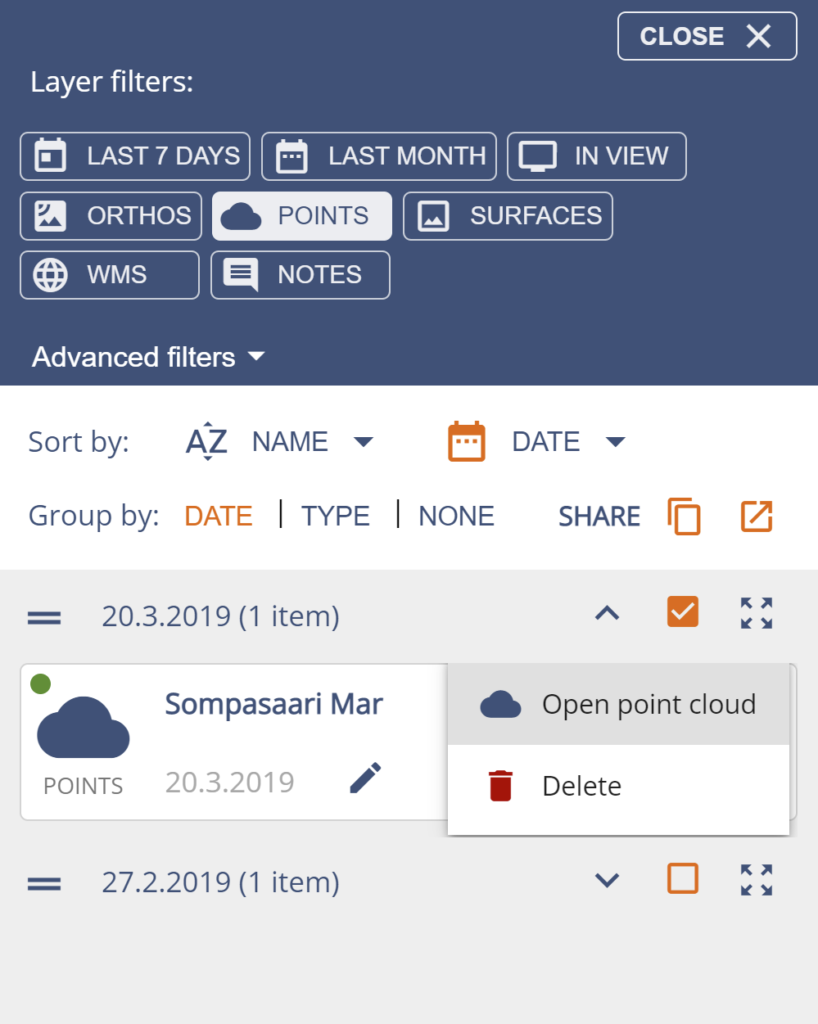
Task: Expand the Advanced filters dropdown
Action: 148,357
